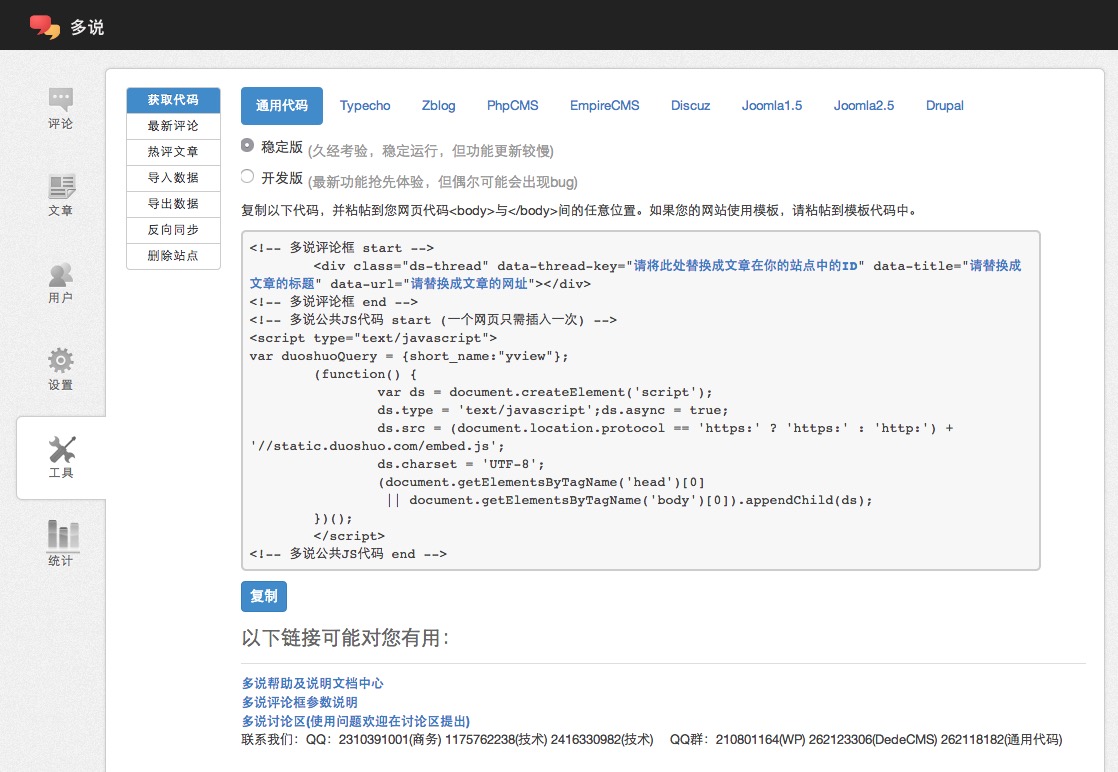
Task: Select the 工具 tools icon
Action: (x=61, y=449)
